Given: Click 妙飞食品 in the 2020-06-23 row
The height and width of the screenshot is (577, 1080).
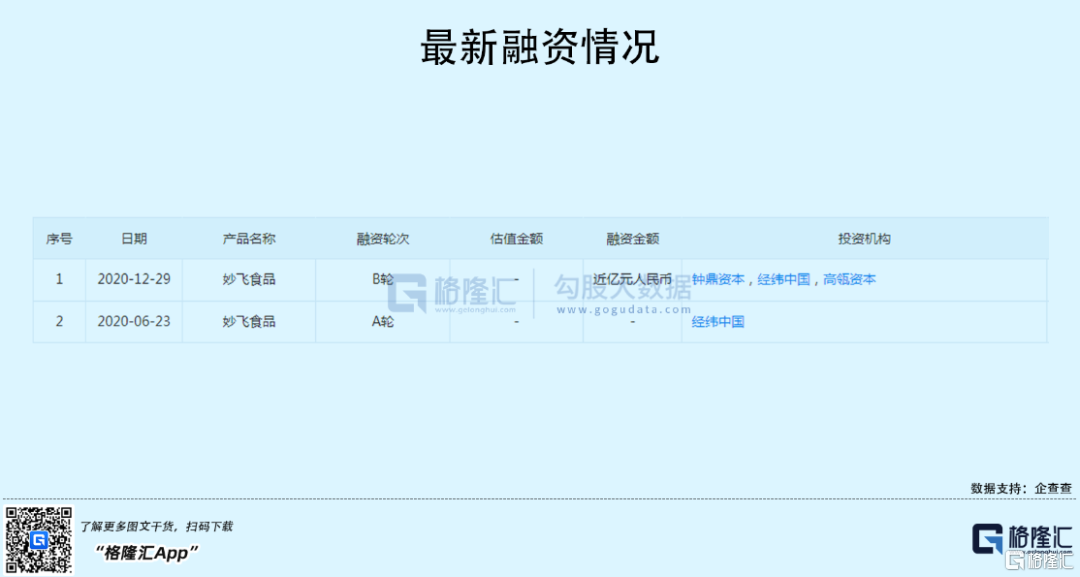Looking at the screenshot, I should [x=249, y=322].
